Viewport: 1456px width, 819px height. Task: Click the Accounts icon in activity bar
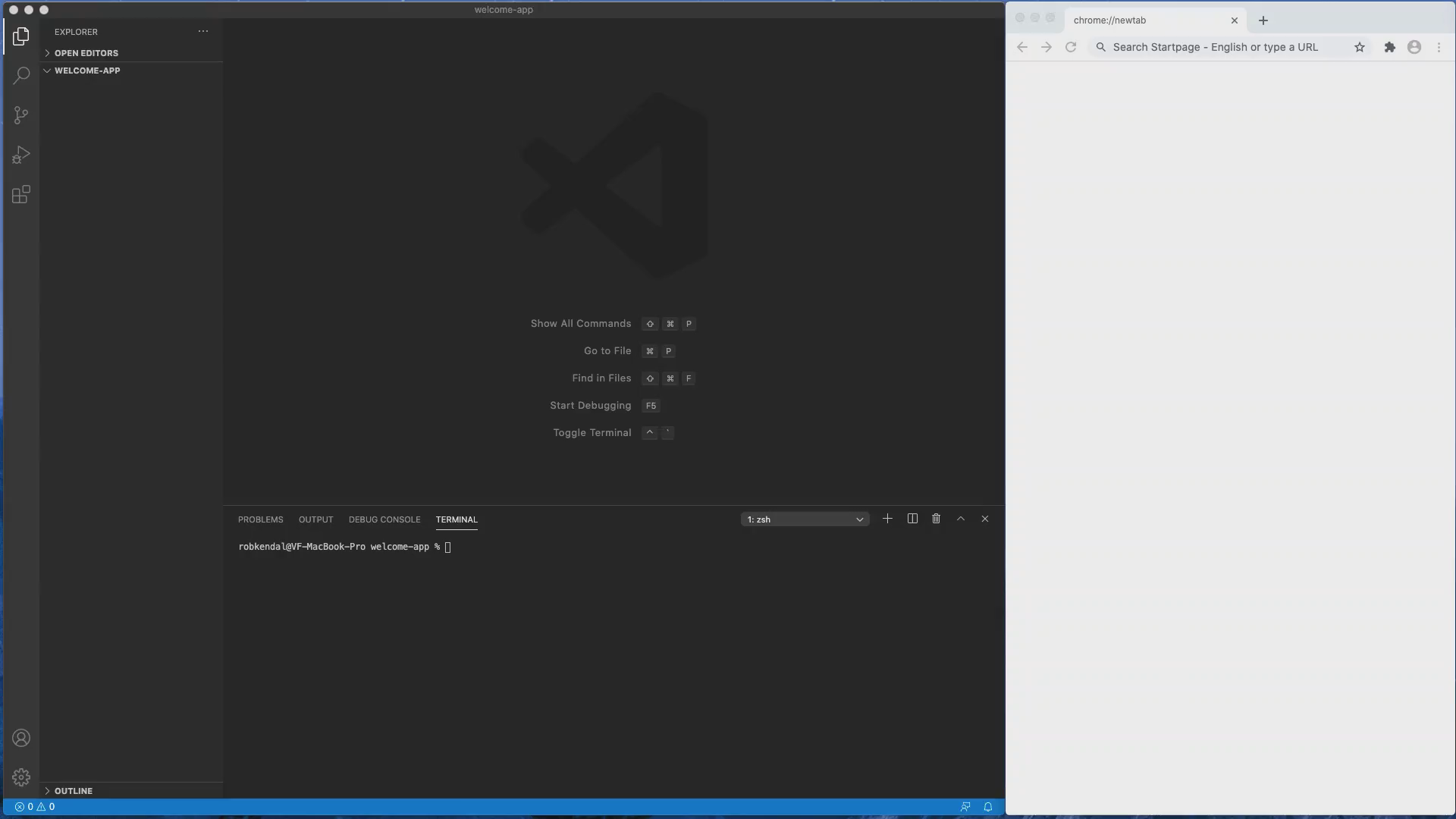21,738
